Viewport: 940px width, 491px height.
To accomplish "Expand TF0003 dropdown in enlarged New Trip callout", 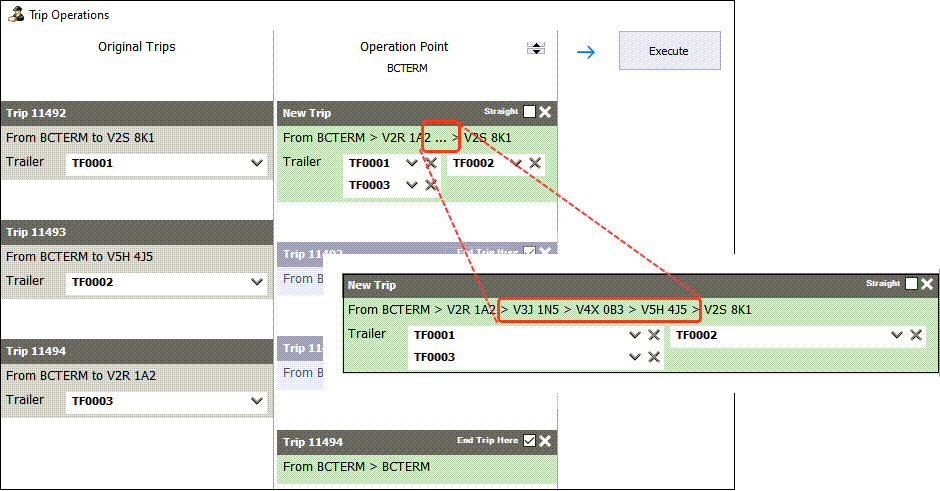I will tap(634, 357).
